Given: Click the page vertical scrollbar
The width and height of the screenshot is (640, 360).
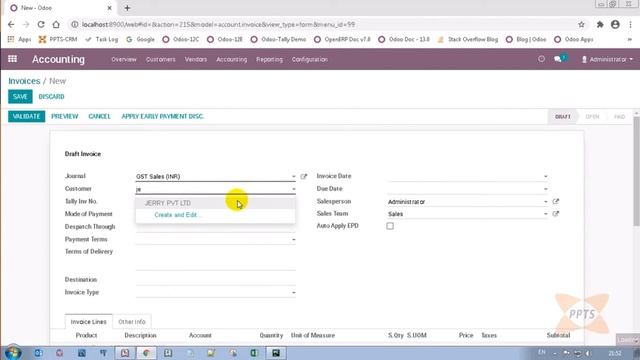Looking at the screenshot, I should (x=636, y=171).
